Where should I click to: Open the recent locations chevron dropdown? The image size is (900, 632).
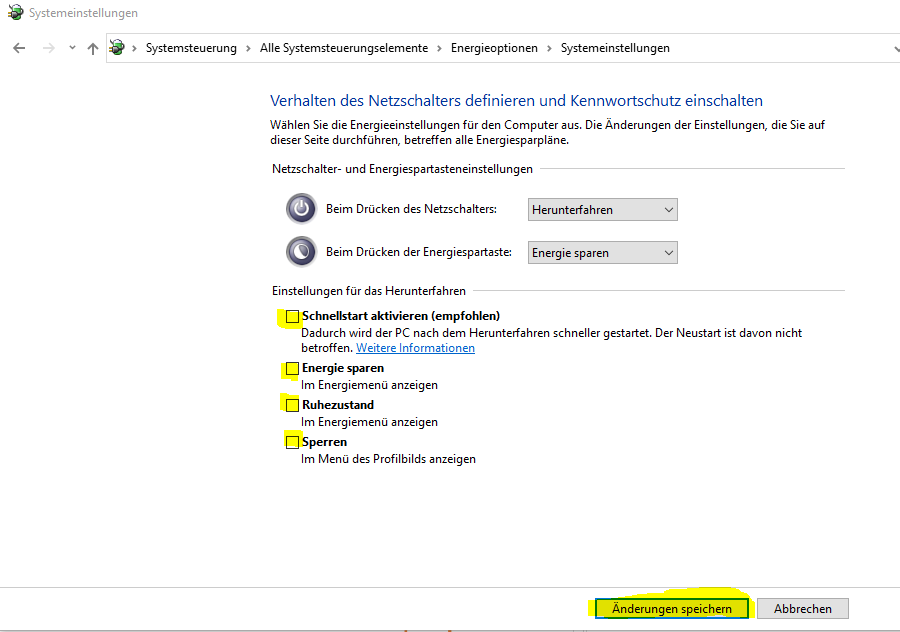[72, 48]
